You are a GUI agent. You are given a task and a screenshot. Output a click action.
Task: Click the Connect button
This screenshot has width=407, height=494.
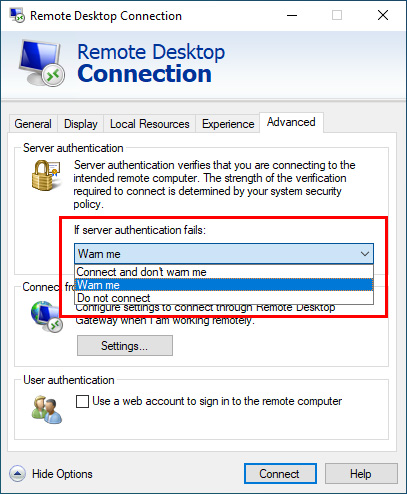pyautogui.click(x=280, y=474)
